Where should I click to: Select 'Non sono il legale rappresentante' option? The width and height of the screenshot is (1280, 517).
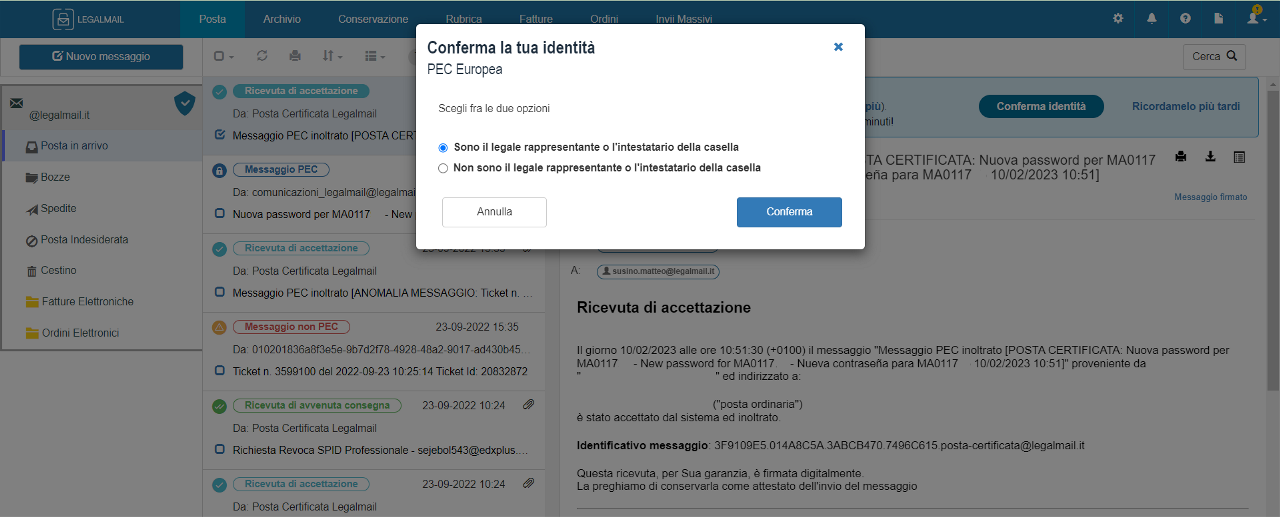443,168
